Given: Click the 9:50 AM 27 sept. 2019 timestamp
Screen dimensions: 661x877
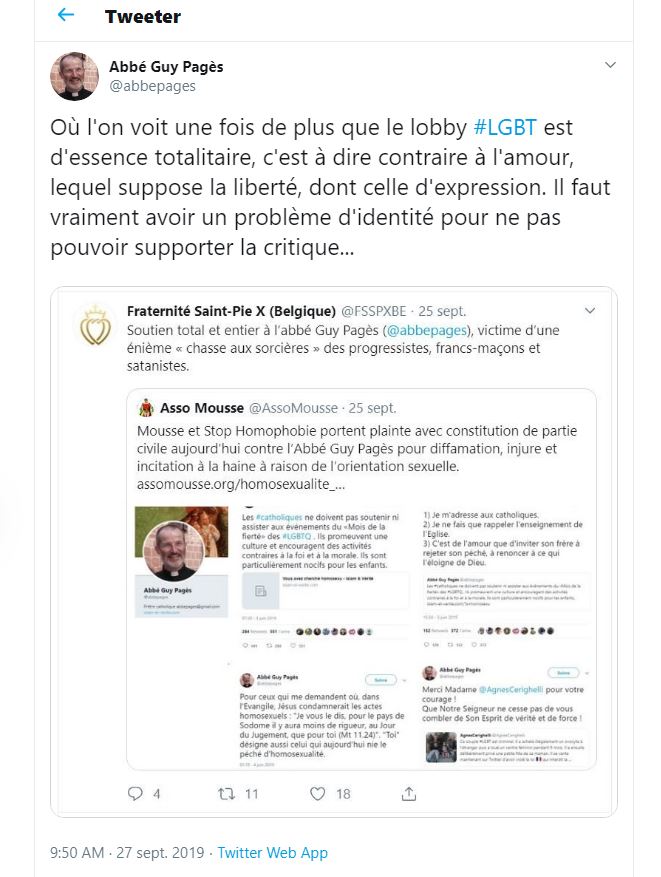Looking at the screenshot, I should click(x=127, y=852).
